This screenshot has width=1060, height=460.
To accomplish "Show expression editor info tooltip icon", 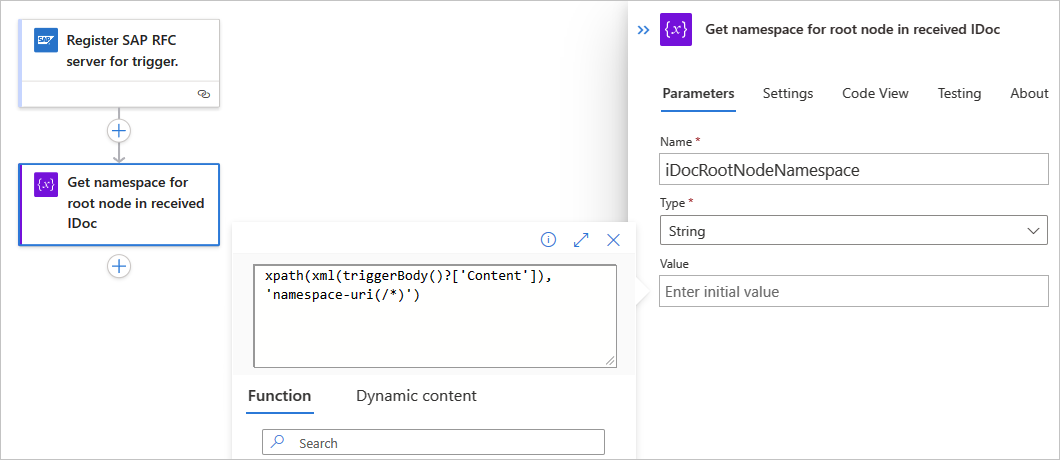I will click(548, 239).
